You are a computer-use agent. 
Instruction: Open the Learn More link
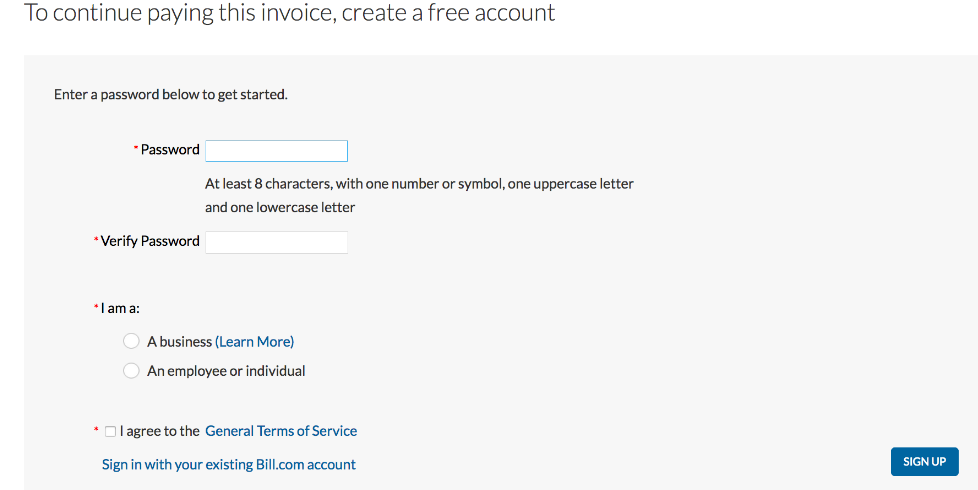[254, 342]
